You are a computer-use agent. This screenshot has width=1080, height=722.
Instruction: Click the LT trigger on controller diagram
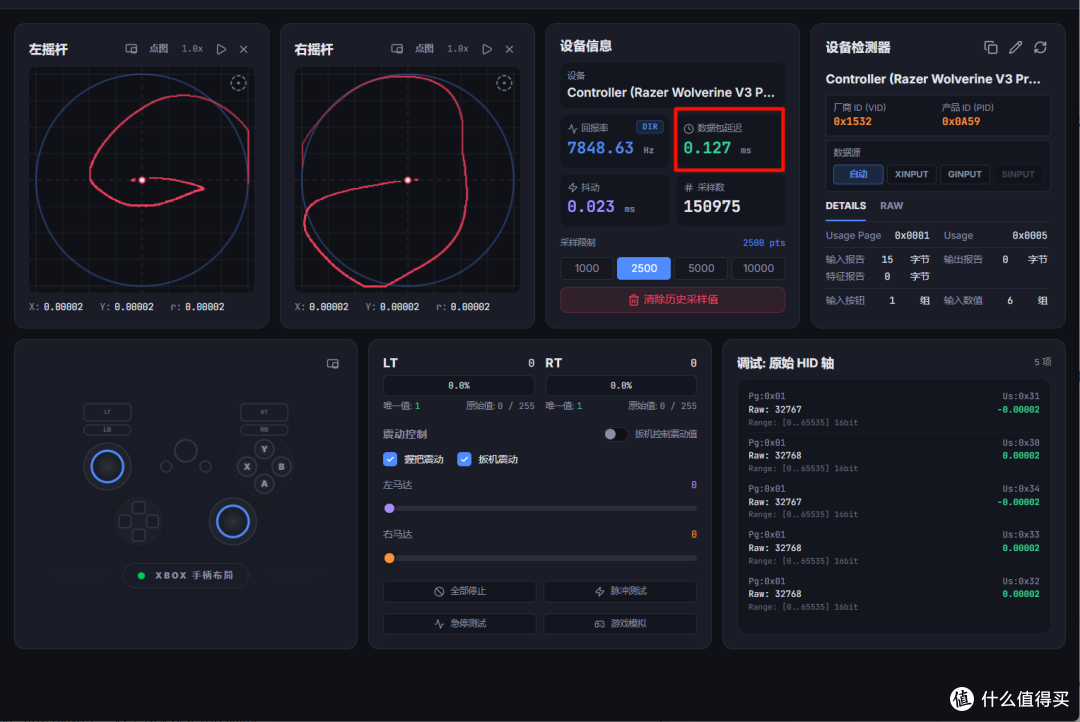pos(107,412)
